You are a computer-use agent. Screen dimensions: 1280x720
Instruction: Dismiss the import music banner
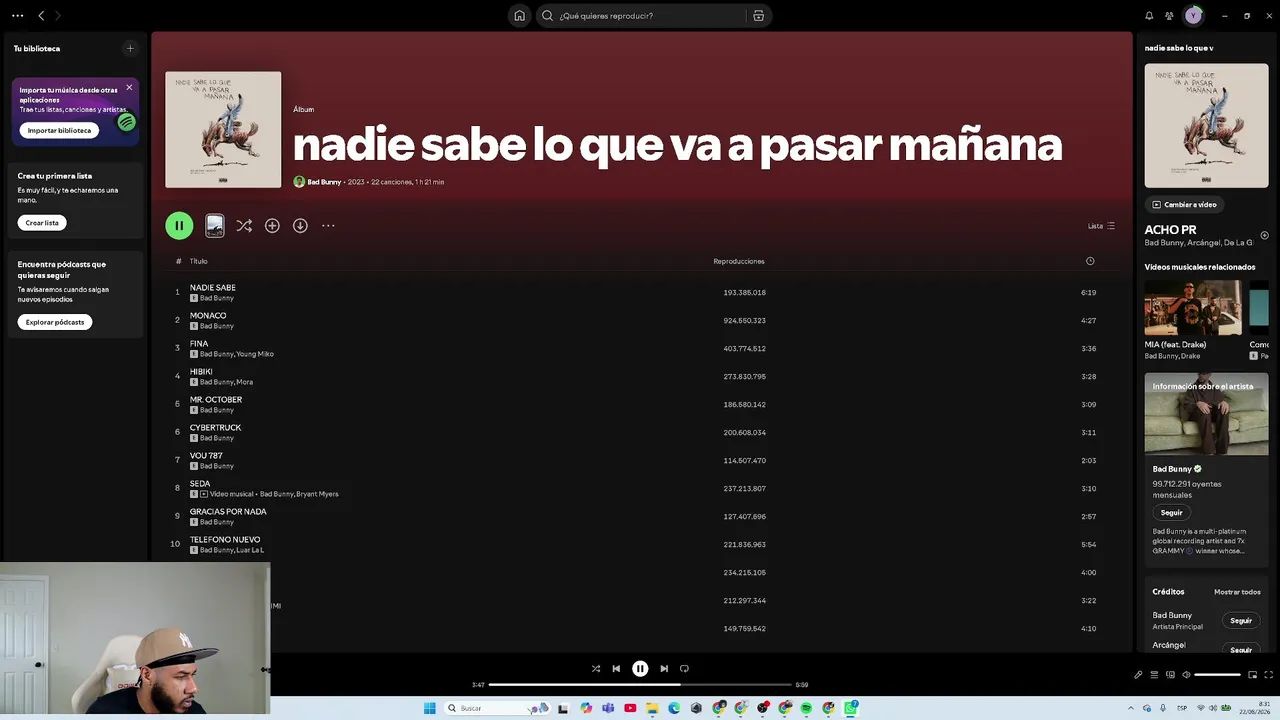(129, 88)
